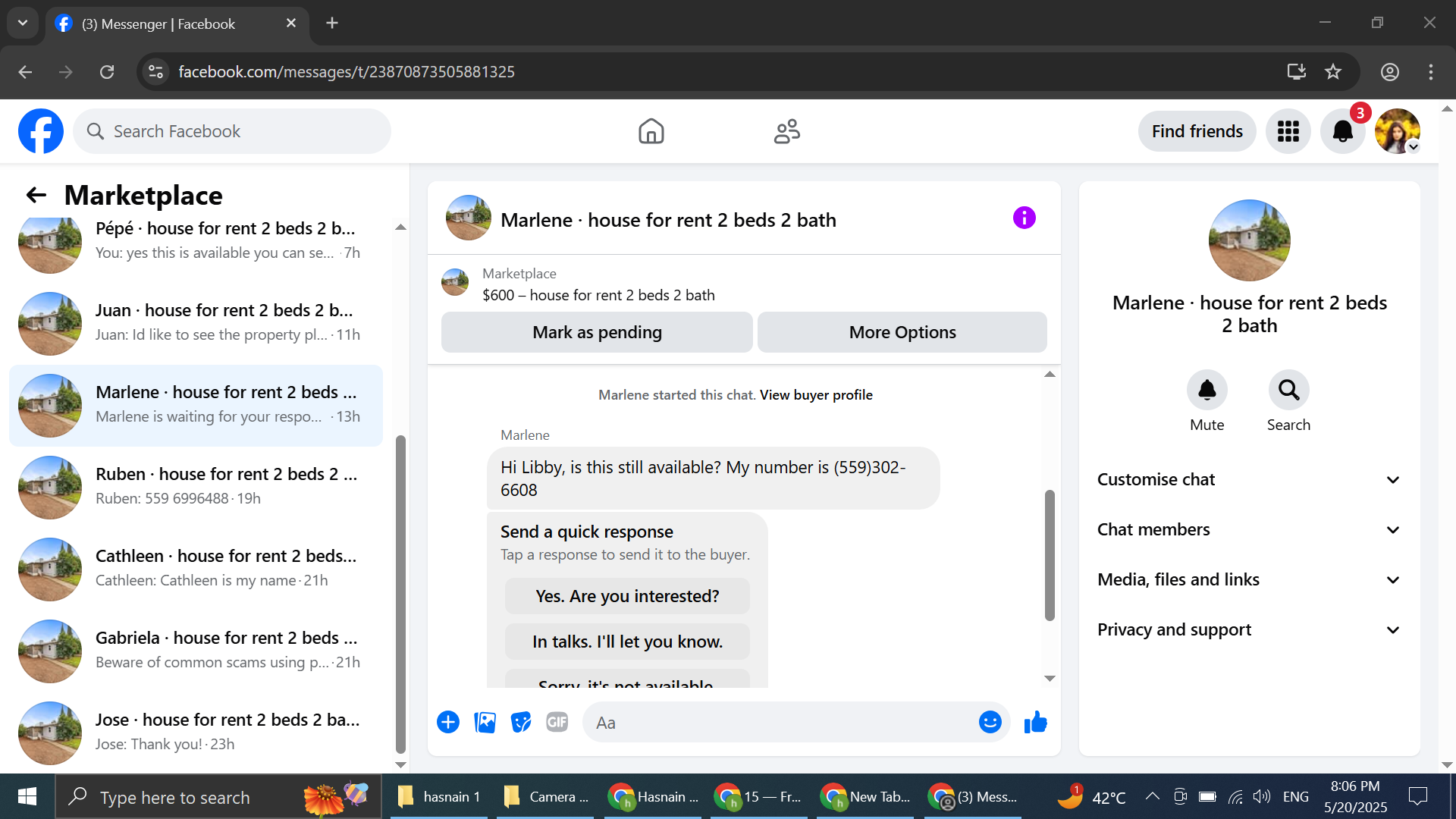
Task: Click the GIF icon in composer
Action: click(557, 723)
